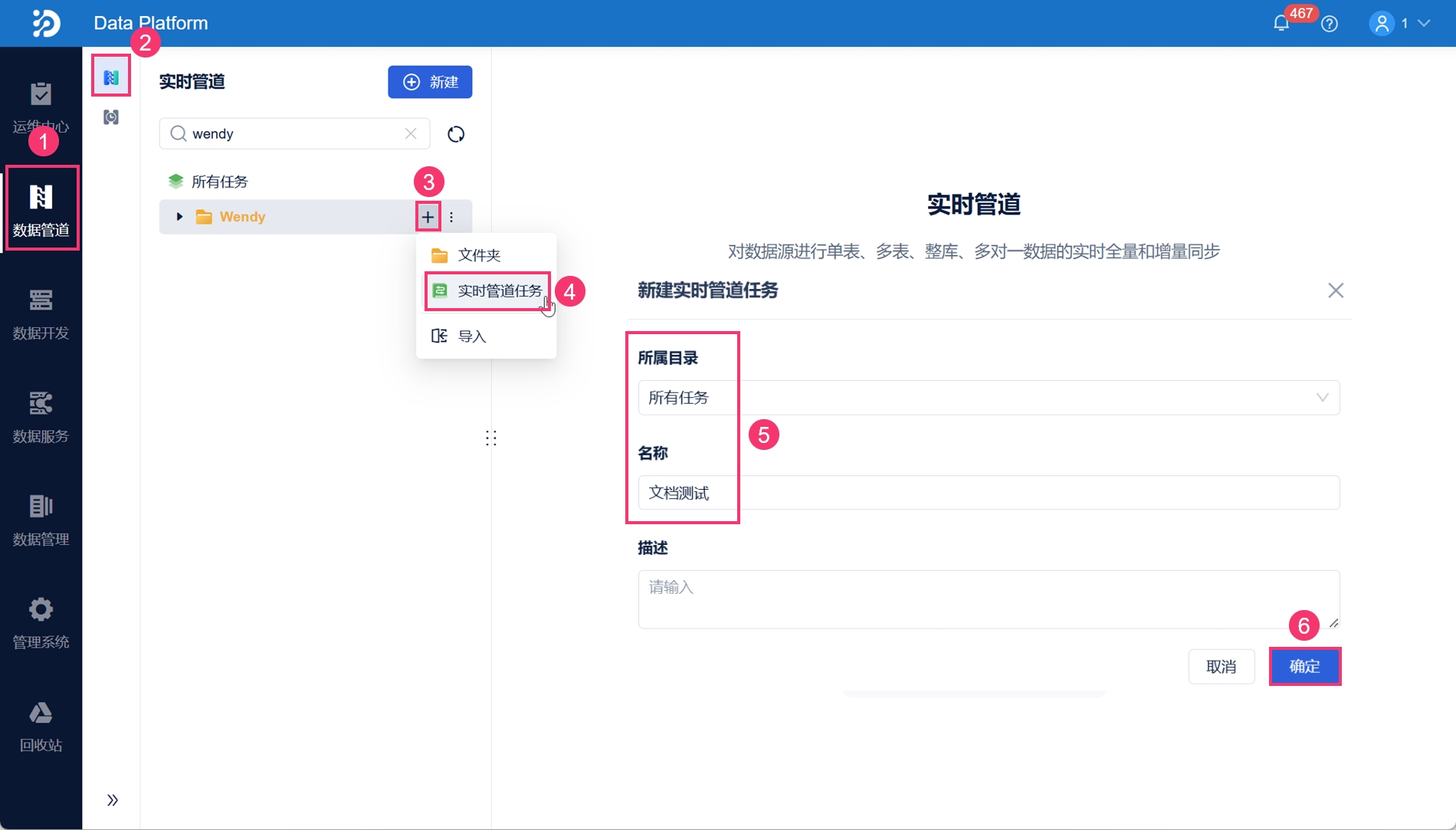Image resolution: width=1456 pixels, height=830 pixels.
Task: Go to 数据服务 module
Action: click(x=41, y=416)
